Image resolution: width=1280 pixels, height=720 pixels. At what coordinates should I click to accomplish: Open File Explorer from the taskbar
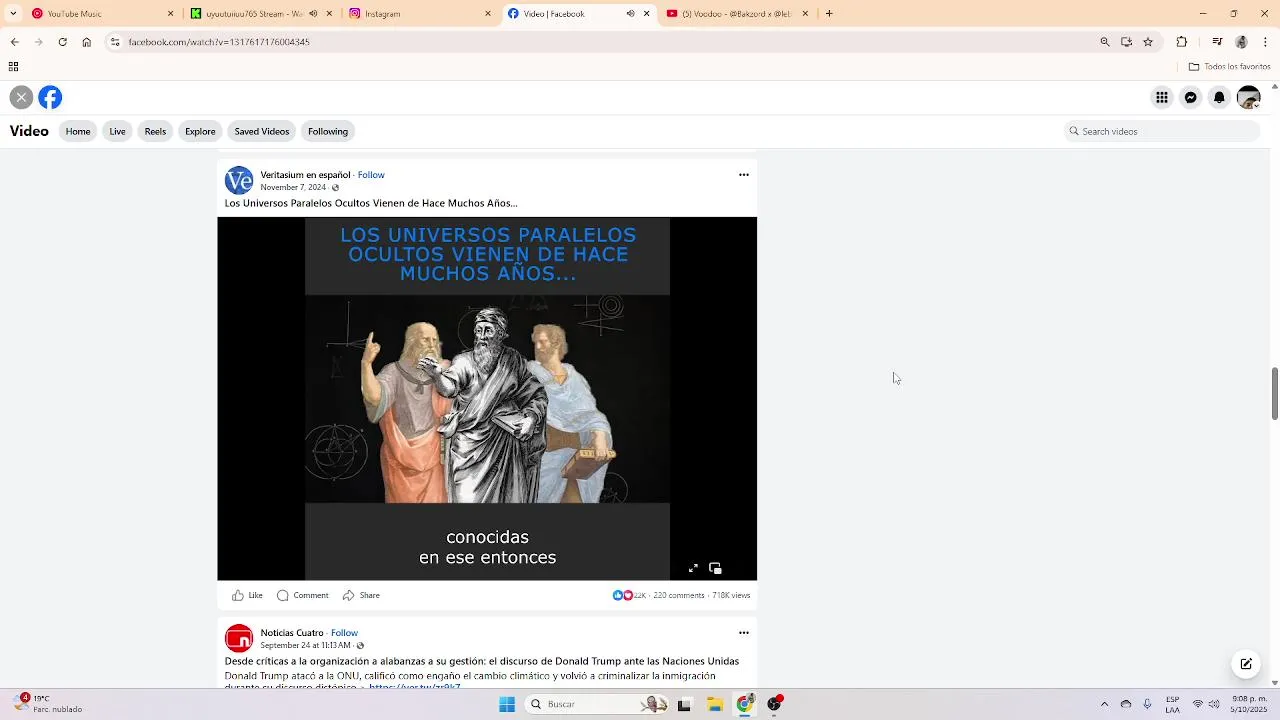click(x=715, y=704)
